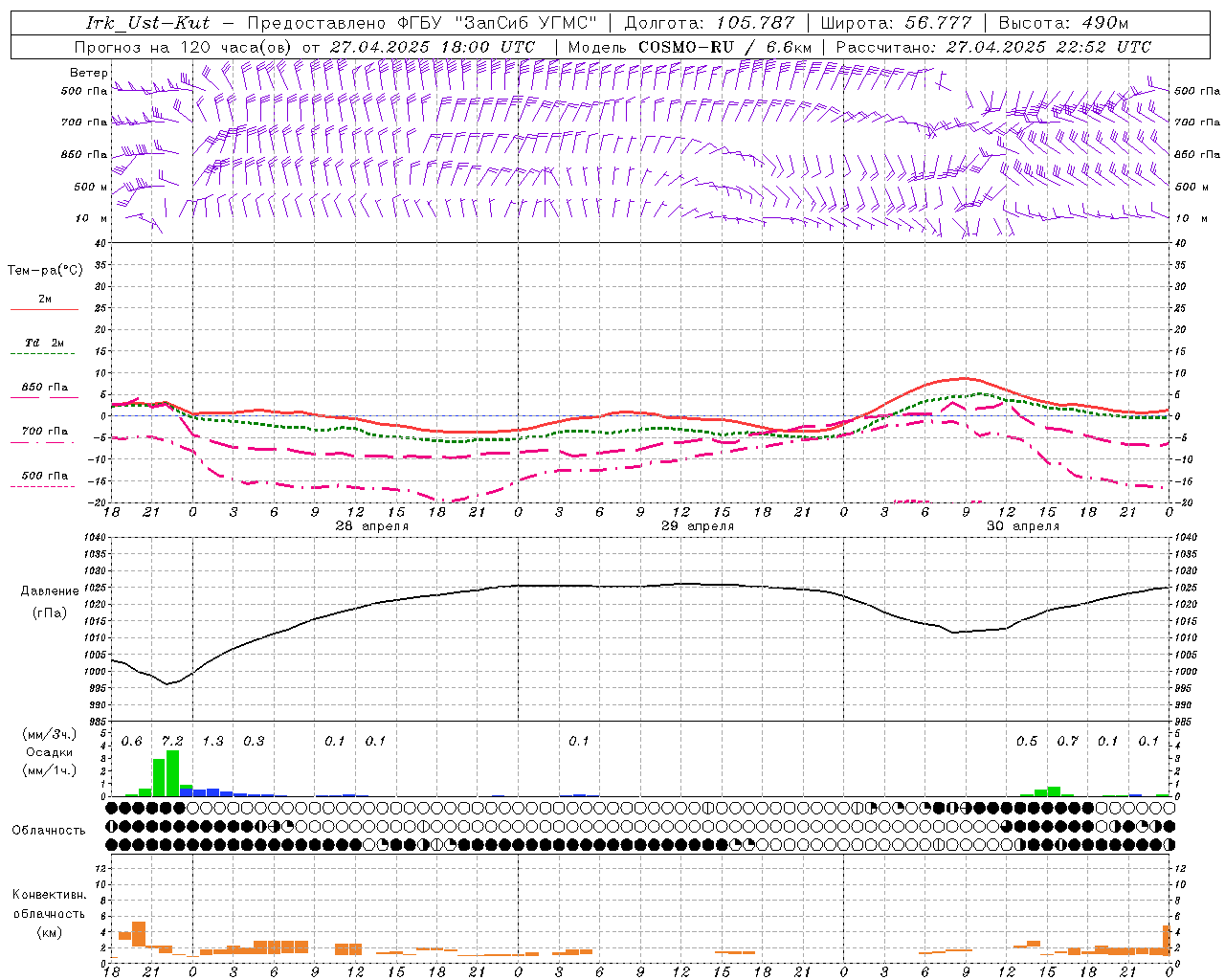Image resolution: width=1225 pixels, height=980 pixels.
Task: Click the 0.3 precipitation total value
Action: pos(254,742)
